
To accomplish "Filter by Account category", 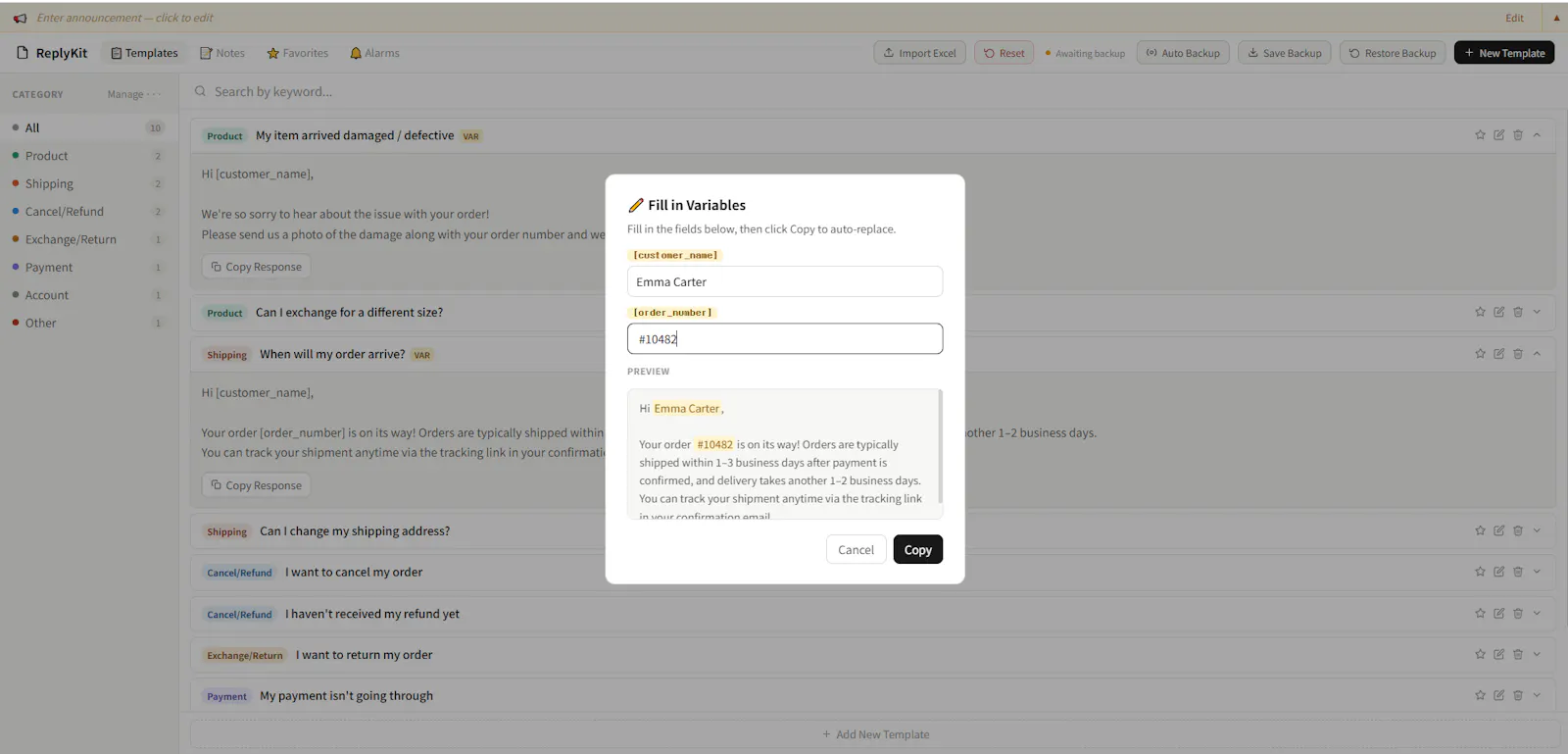I will tap(88, 295).
